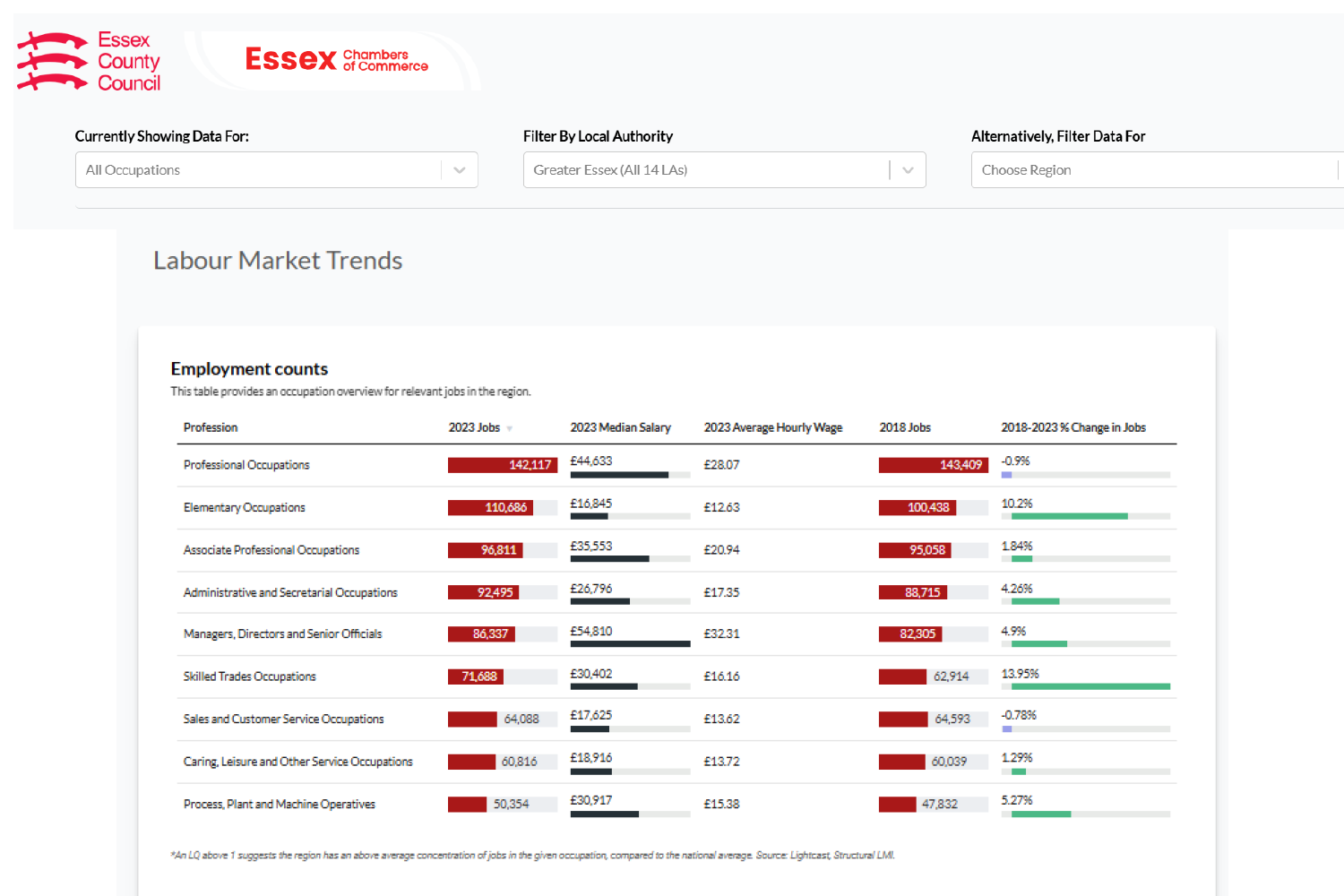Click the 142,117 jobs red bar

click(x=502, y=465)
